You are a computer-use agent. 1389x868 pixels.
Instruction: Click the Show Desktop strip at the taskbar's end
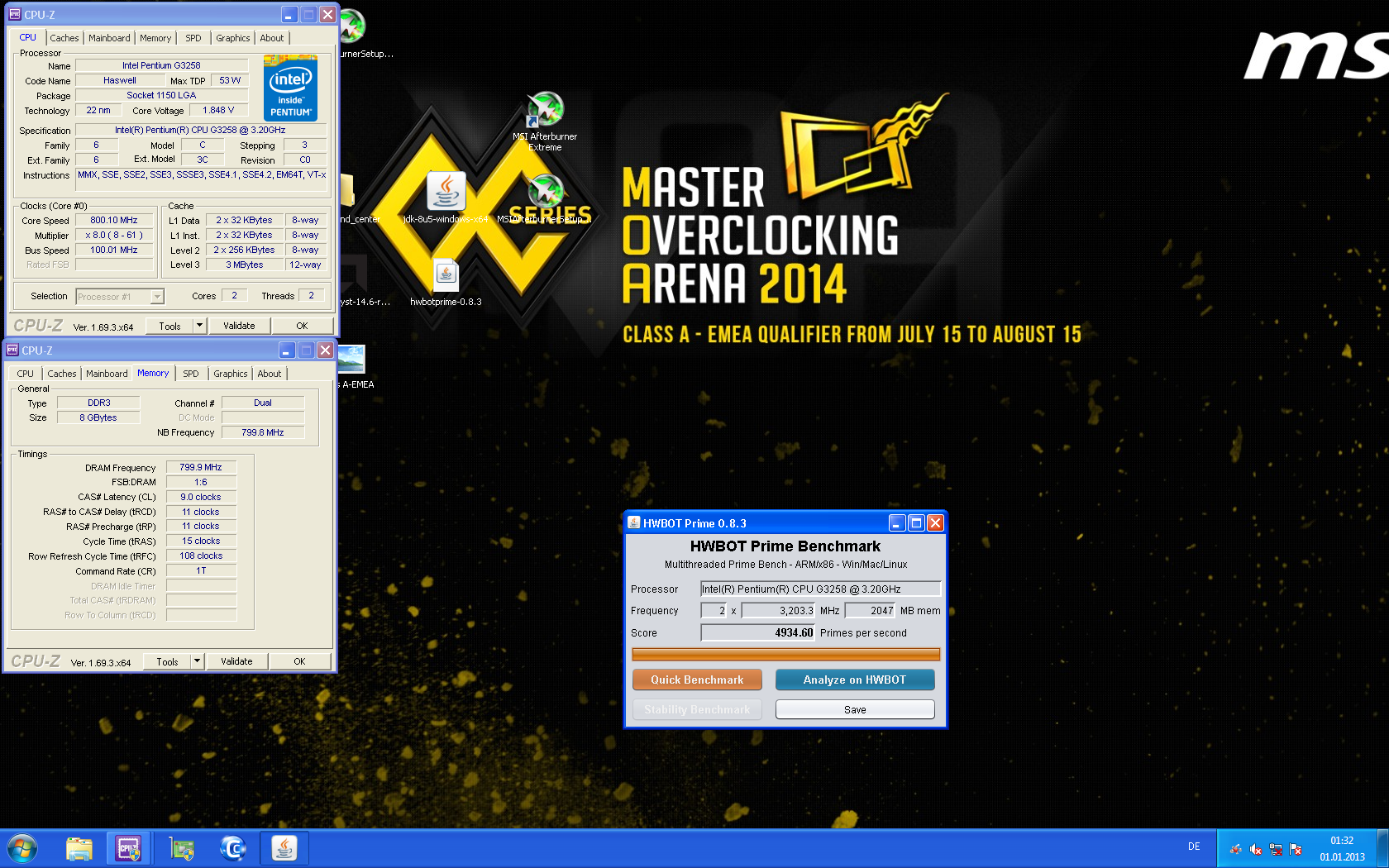(x=1382, y=849)
